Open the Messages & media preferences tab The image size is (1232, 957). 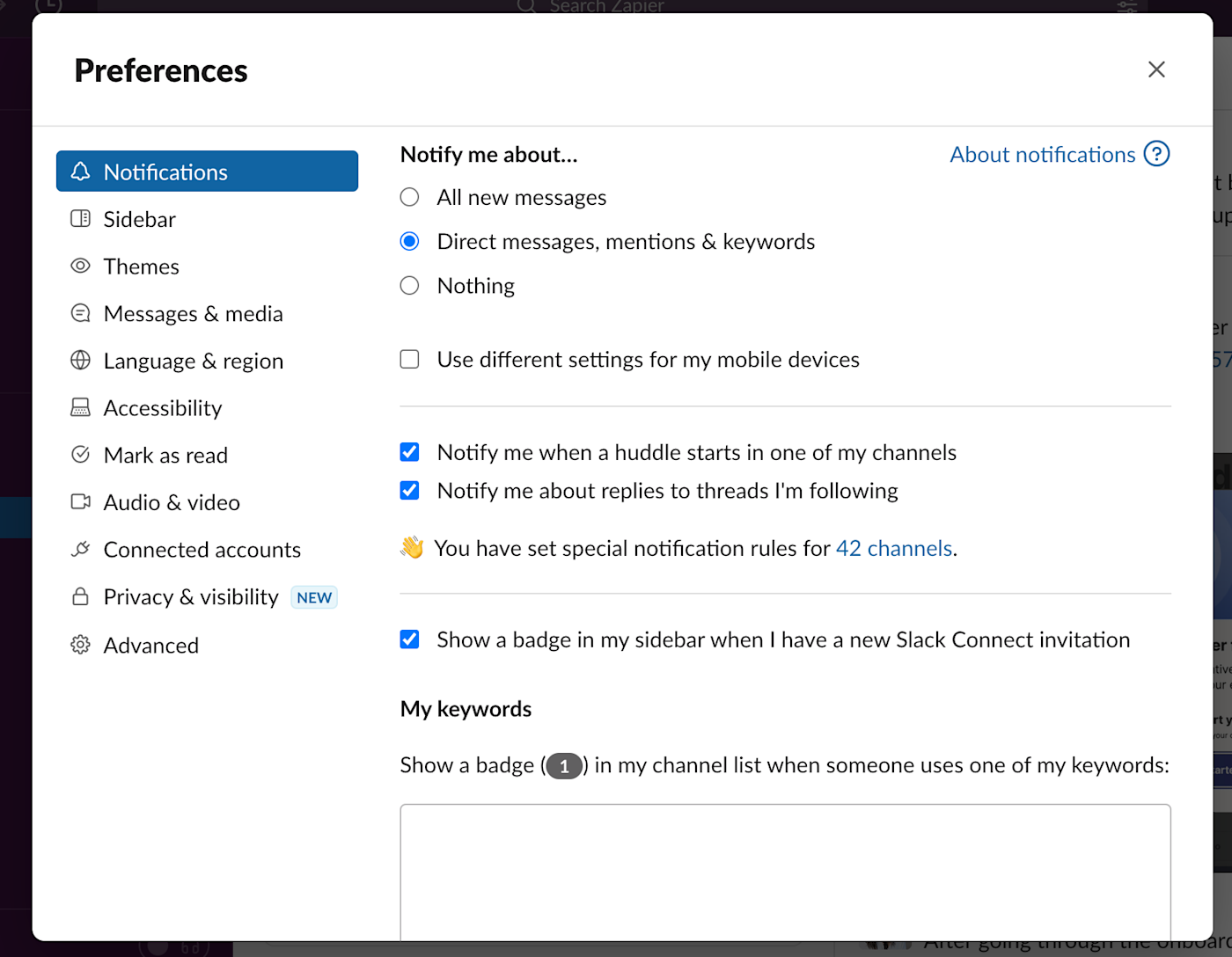pos(193,314)
